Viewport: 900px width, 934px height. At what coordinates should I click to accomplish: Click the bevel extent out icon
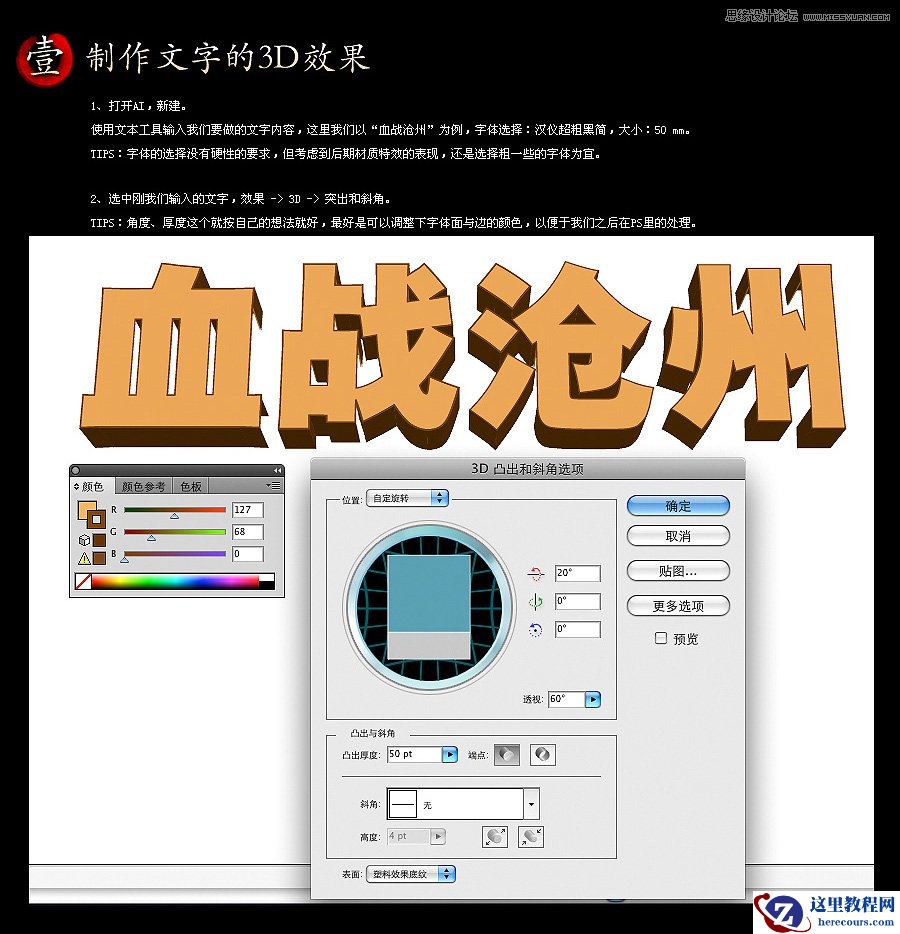(x=494, y=837)
